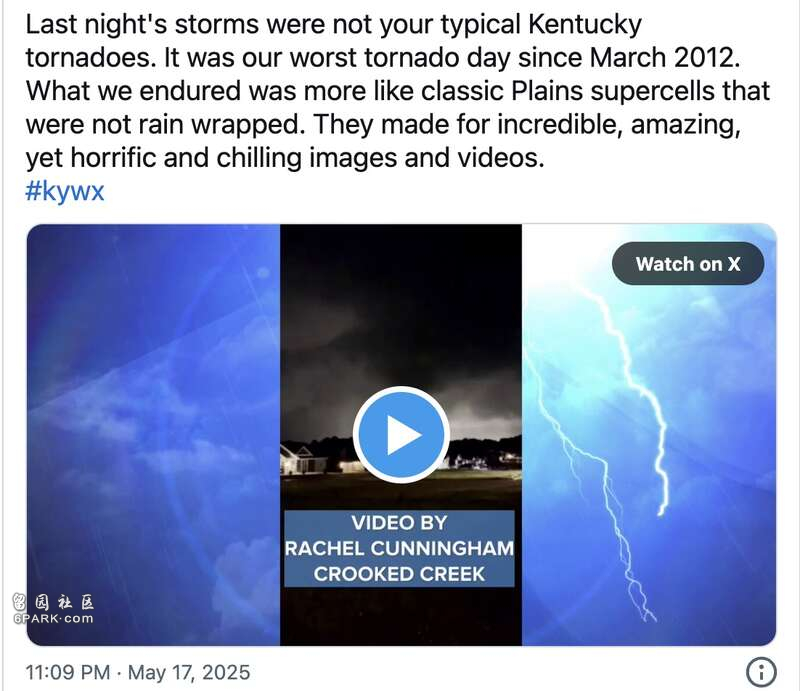Click the VIDEO BY credit line
800x691 pixels.
click(x=399, y=523)
